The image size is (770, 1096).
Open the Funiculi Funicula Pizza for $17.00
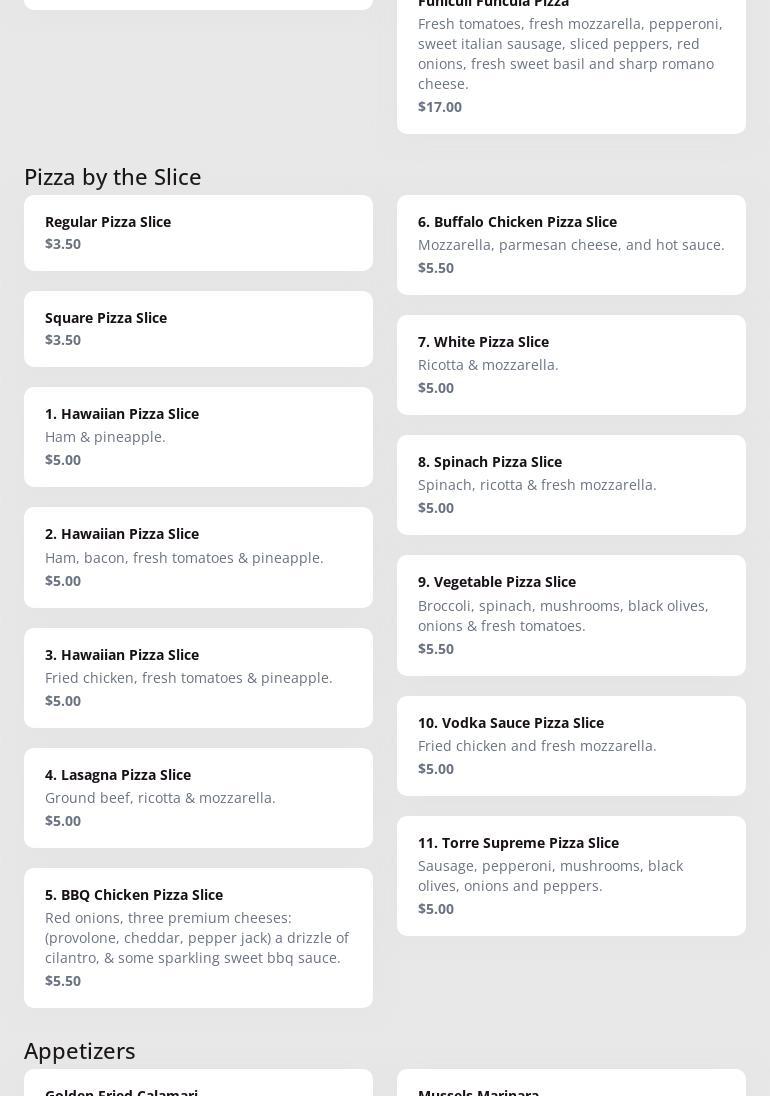(x=571, y=60)
